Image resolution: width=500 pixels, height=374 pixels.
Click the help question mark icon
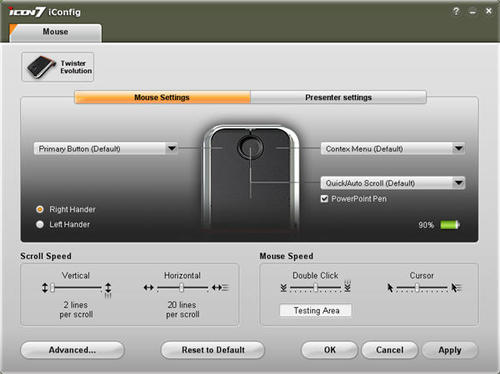[456, 11]
